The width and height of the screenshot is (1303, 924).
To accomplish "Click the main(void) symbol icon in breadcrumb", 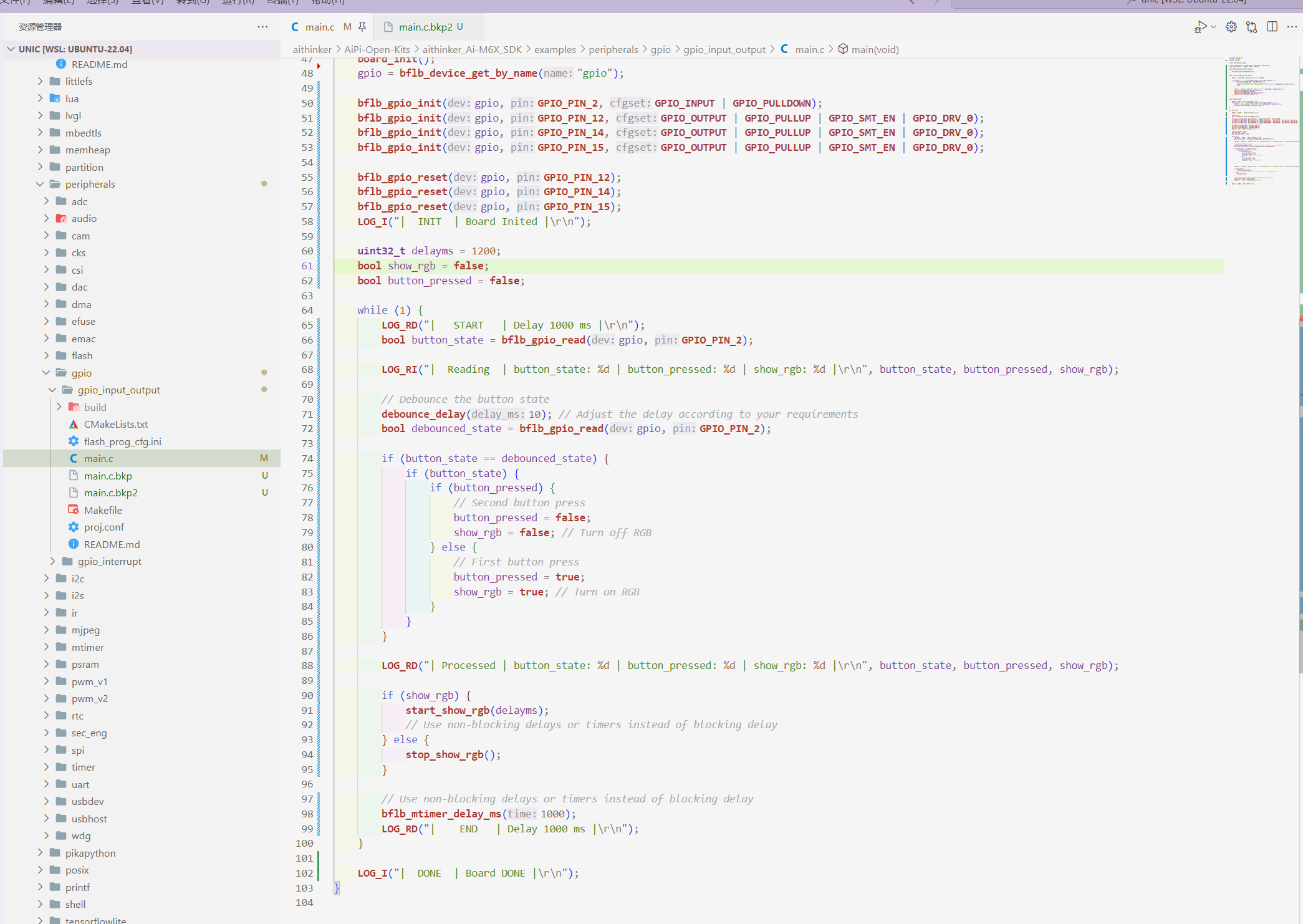I will (x=843, y=49).
